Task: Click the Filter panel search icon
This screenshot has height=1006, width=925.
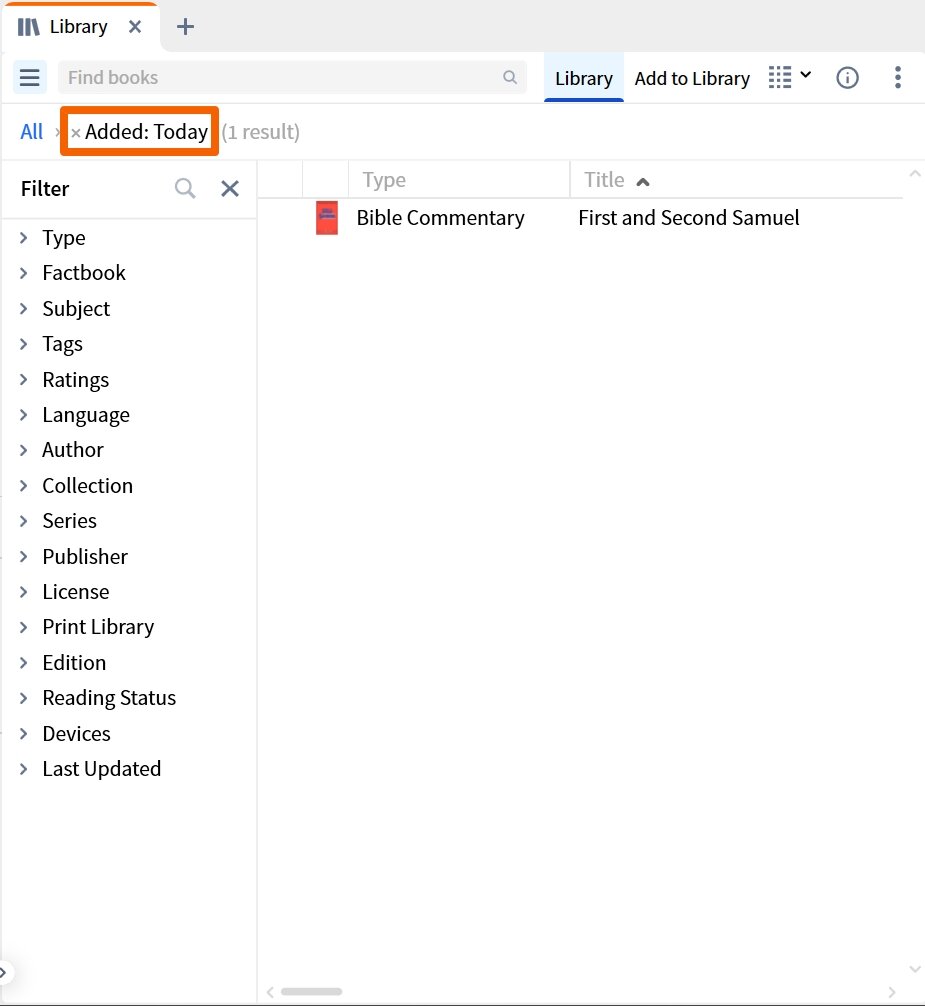Action: pos(184,188)
